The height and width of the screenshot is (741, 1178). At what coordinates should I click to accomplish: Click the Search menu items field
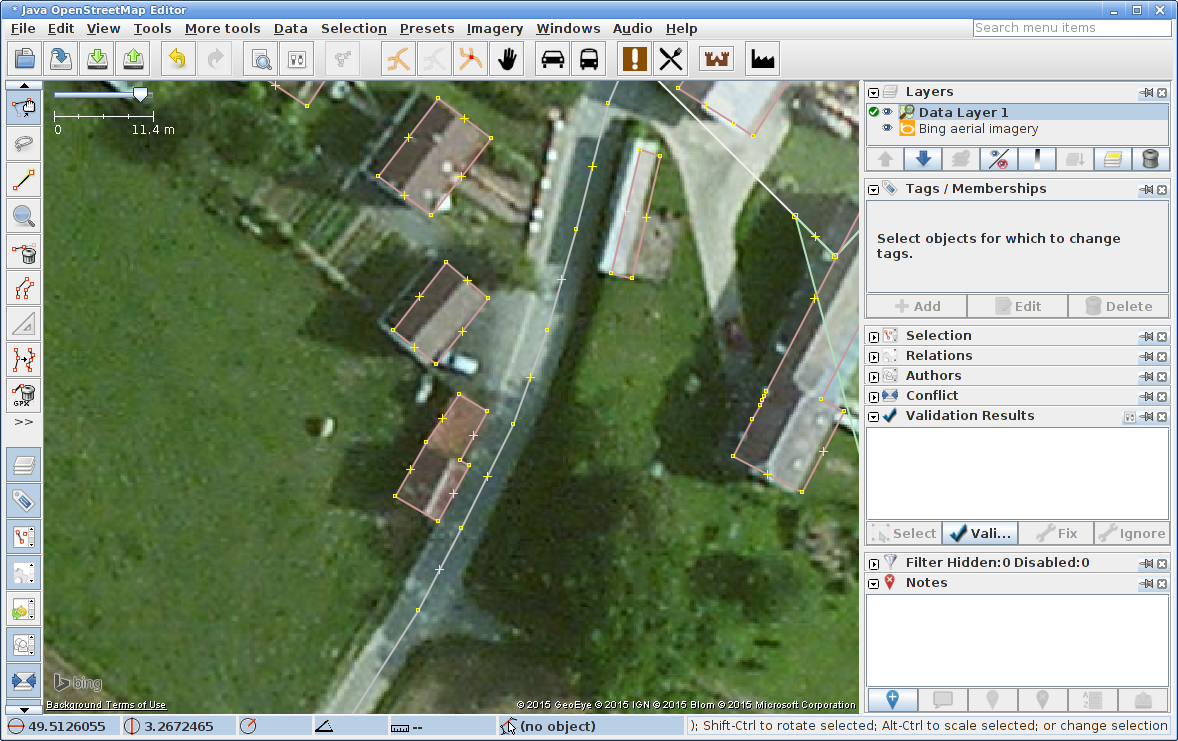coord(1071,28)
